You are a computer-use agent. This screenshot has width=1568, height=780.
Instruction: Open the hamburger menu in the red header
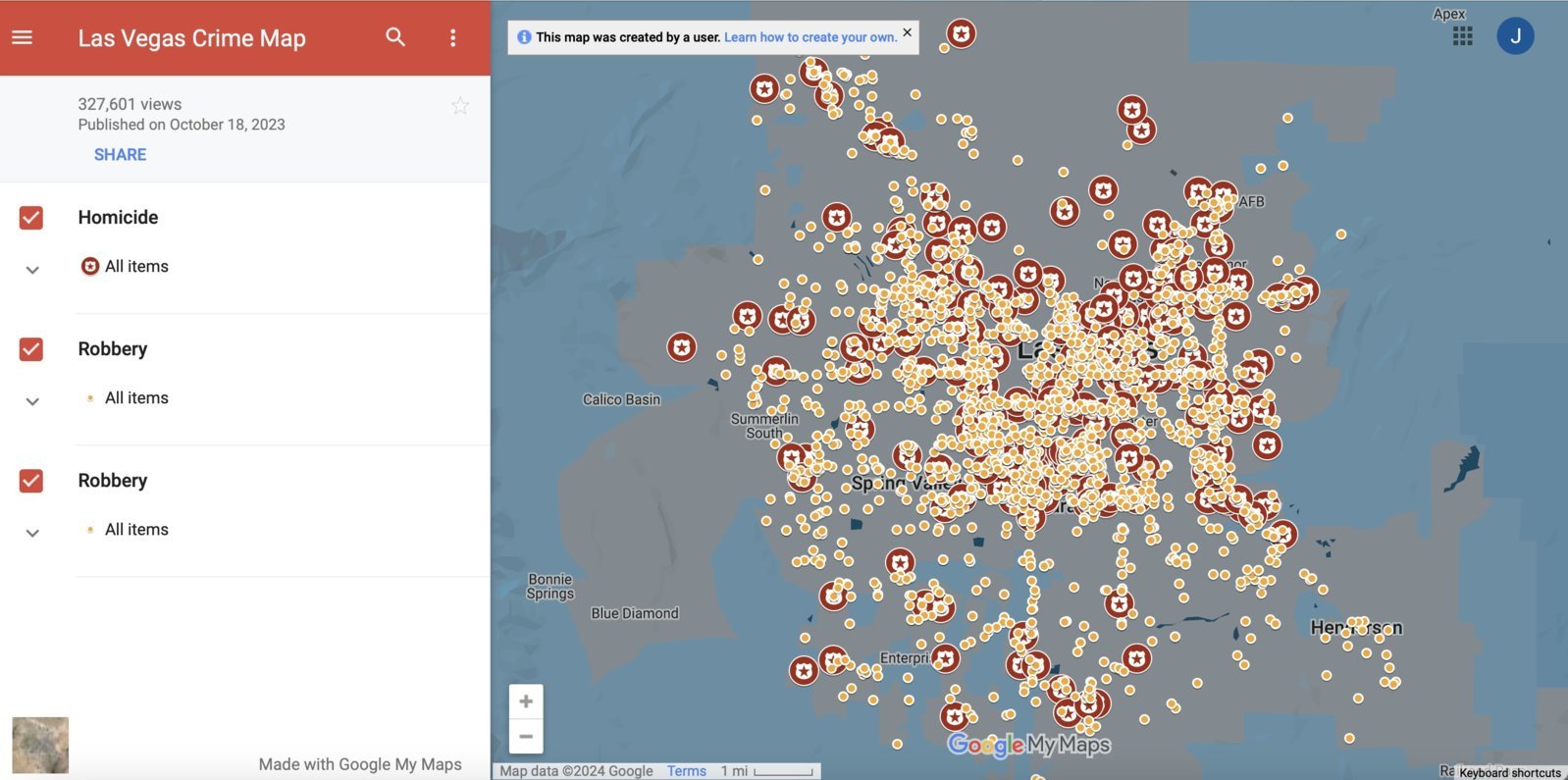pos(22,37)
